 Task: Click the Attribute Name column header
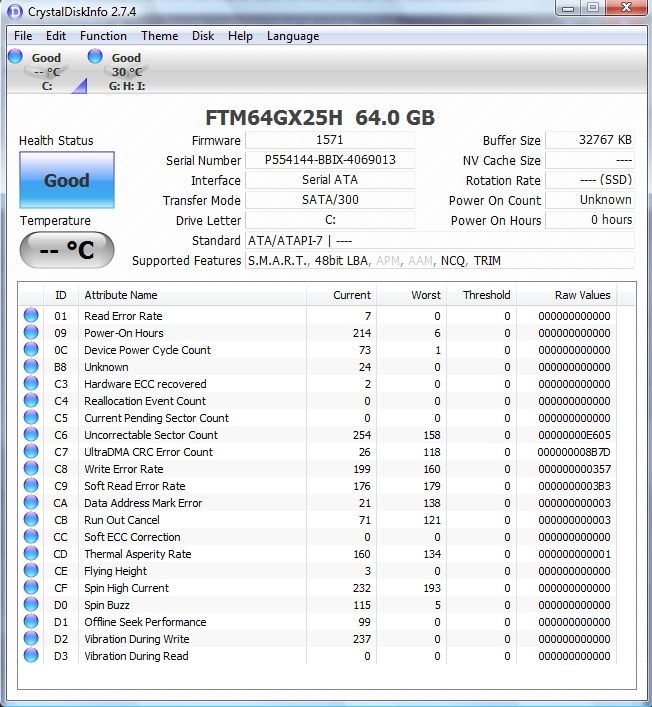(x=192, y=295)
